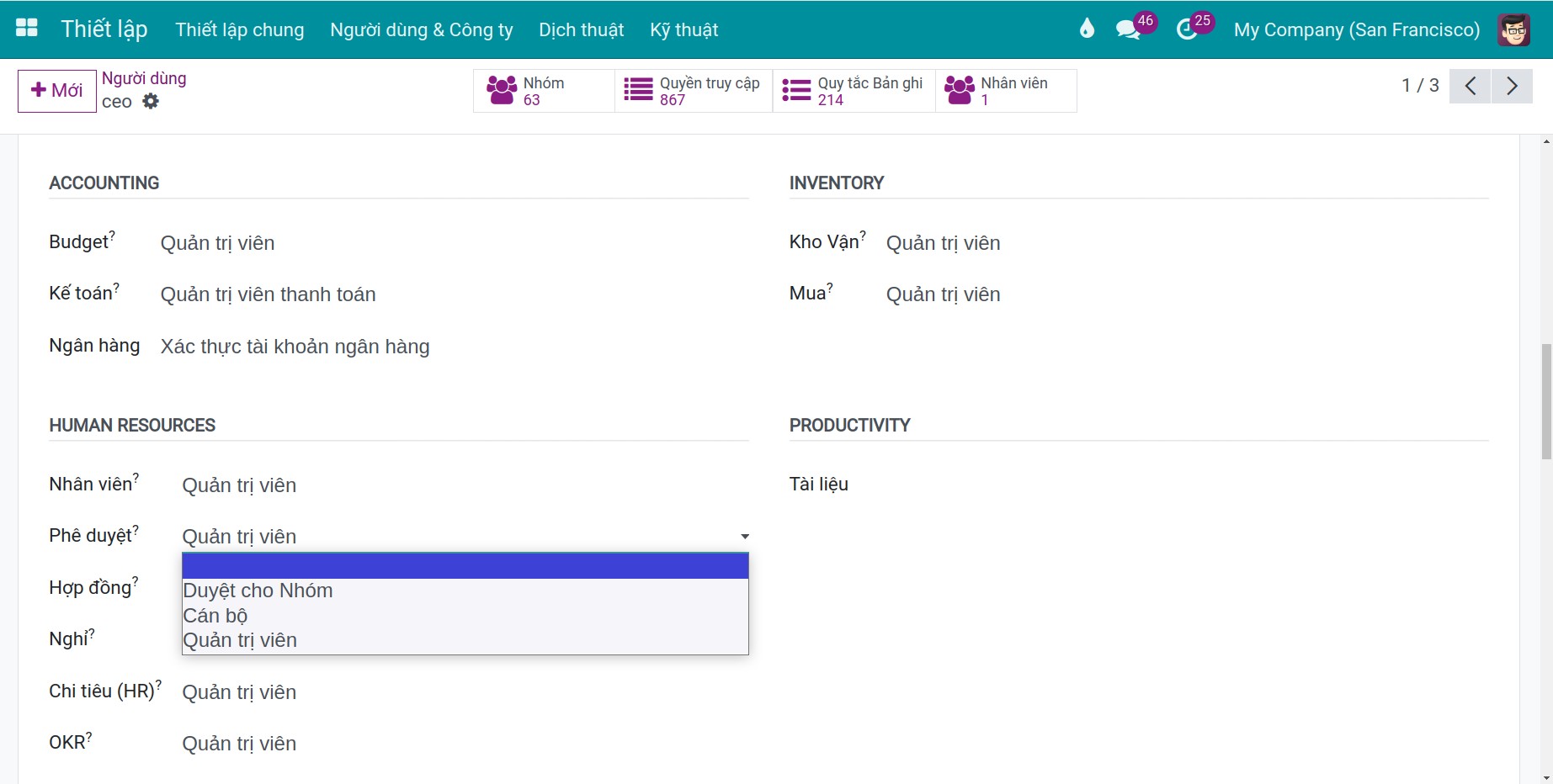This screenshot has width=1553, height=784.
Task: Open the Mua access level dropdown
Action: click(x=1188, y=294)
